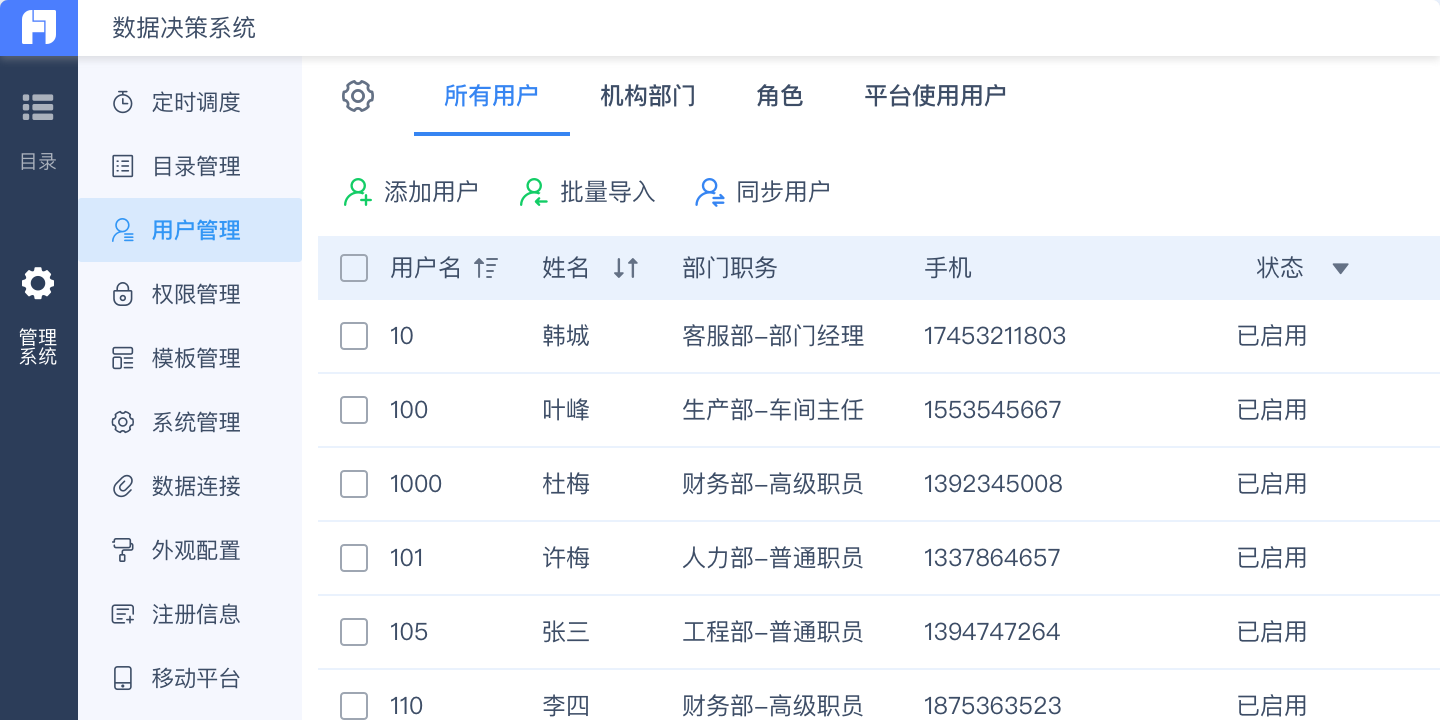
Task: Switch to the 机构部门 tab
Action: coord(647,96)
